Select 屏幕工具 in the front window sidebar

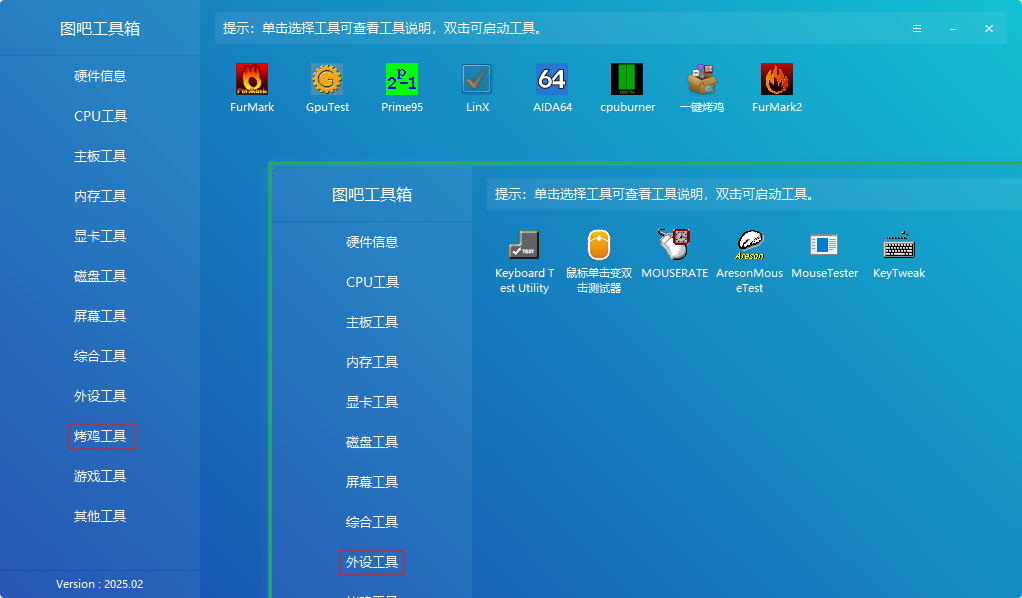tap(372, 483)
